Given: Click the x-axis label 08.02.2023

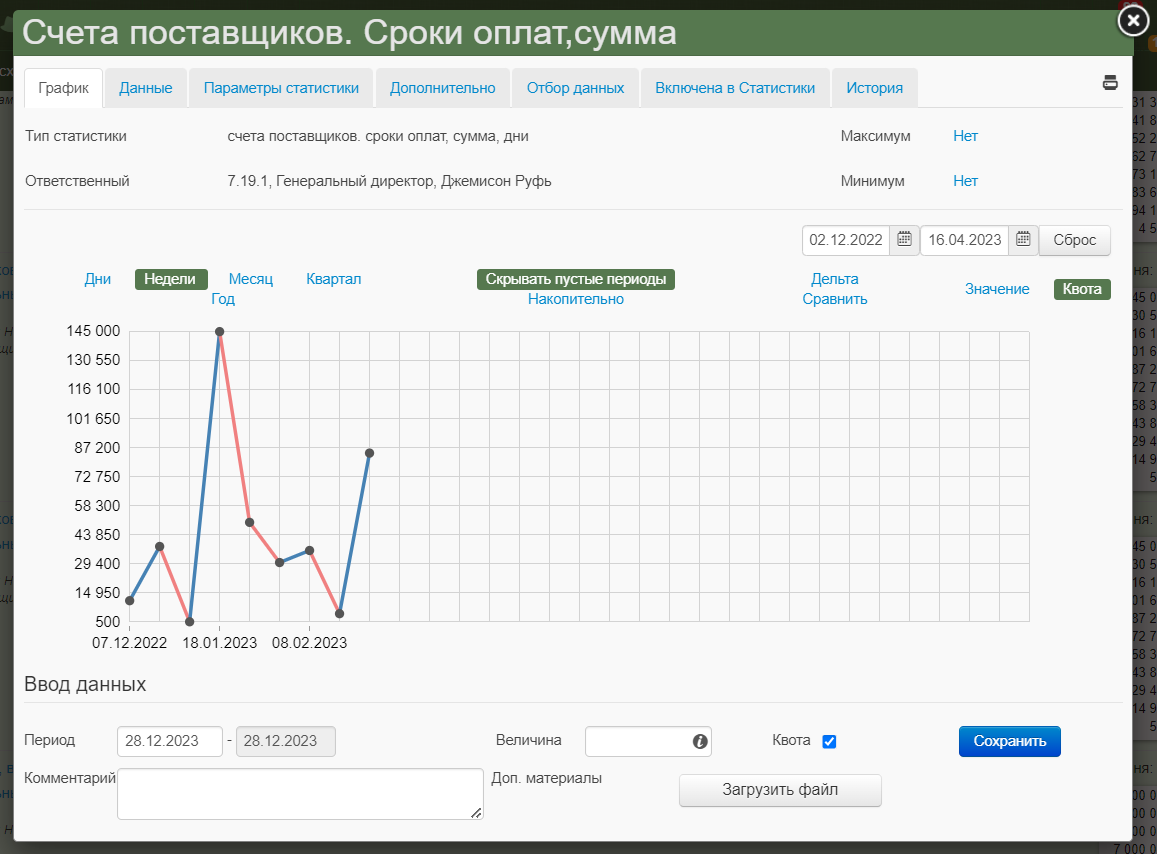Looking at the screenshot, I should [x=309, y=643].
